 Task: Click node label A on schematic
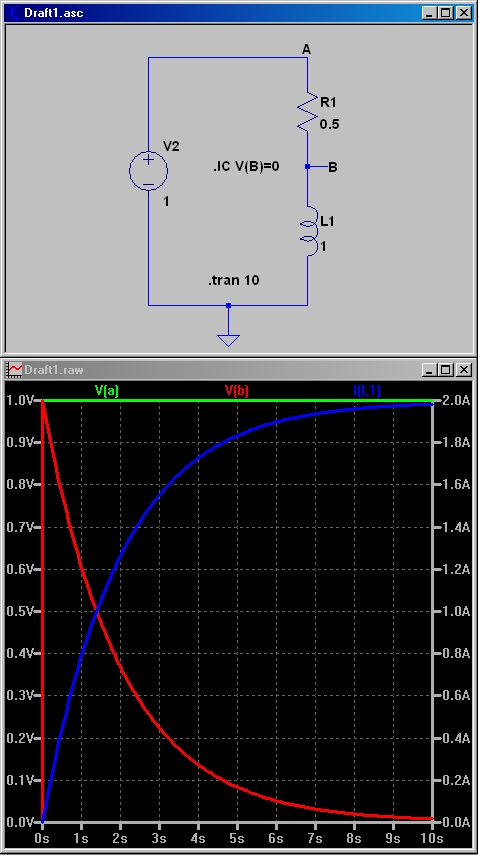pyautogui.click(x=306, y=50)
